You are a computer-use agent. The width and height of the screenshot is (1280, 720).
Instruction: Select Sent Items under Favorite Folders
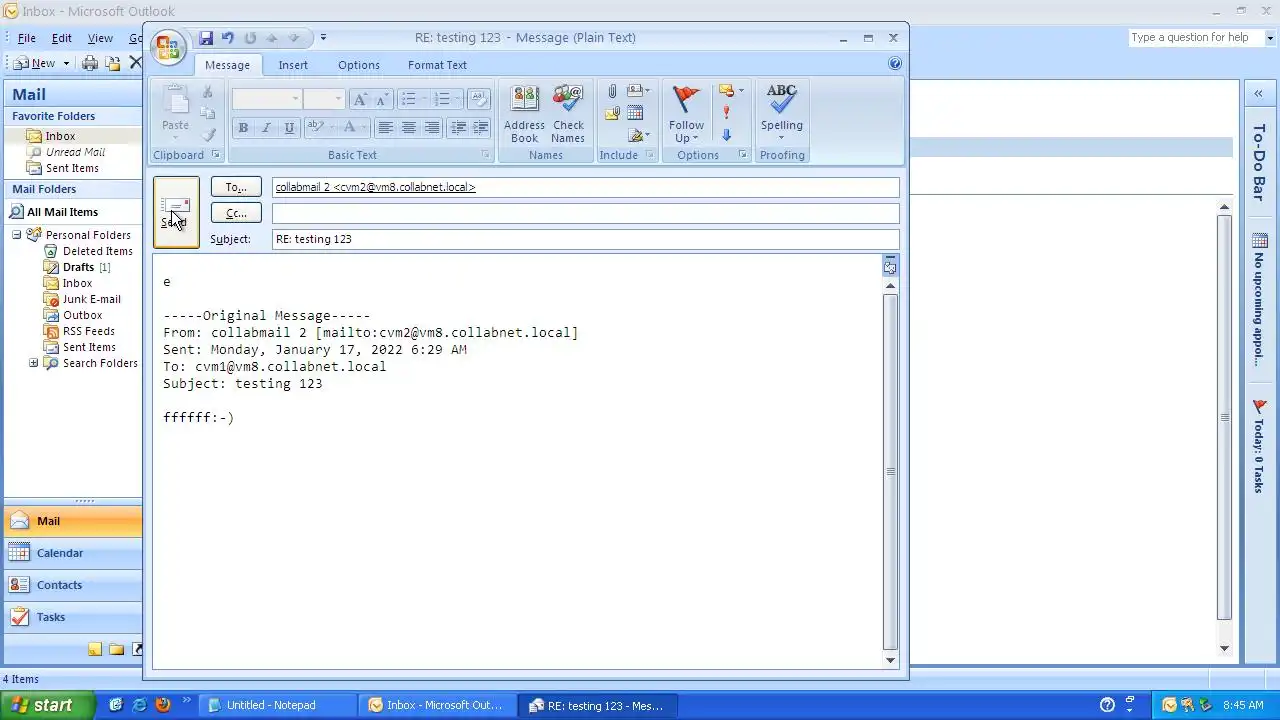coord(72,168)
